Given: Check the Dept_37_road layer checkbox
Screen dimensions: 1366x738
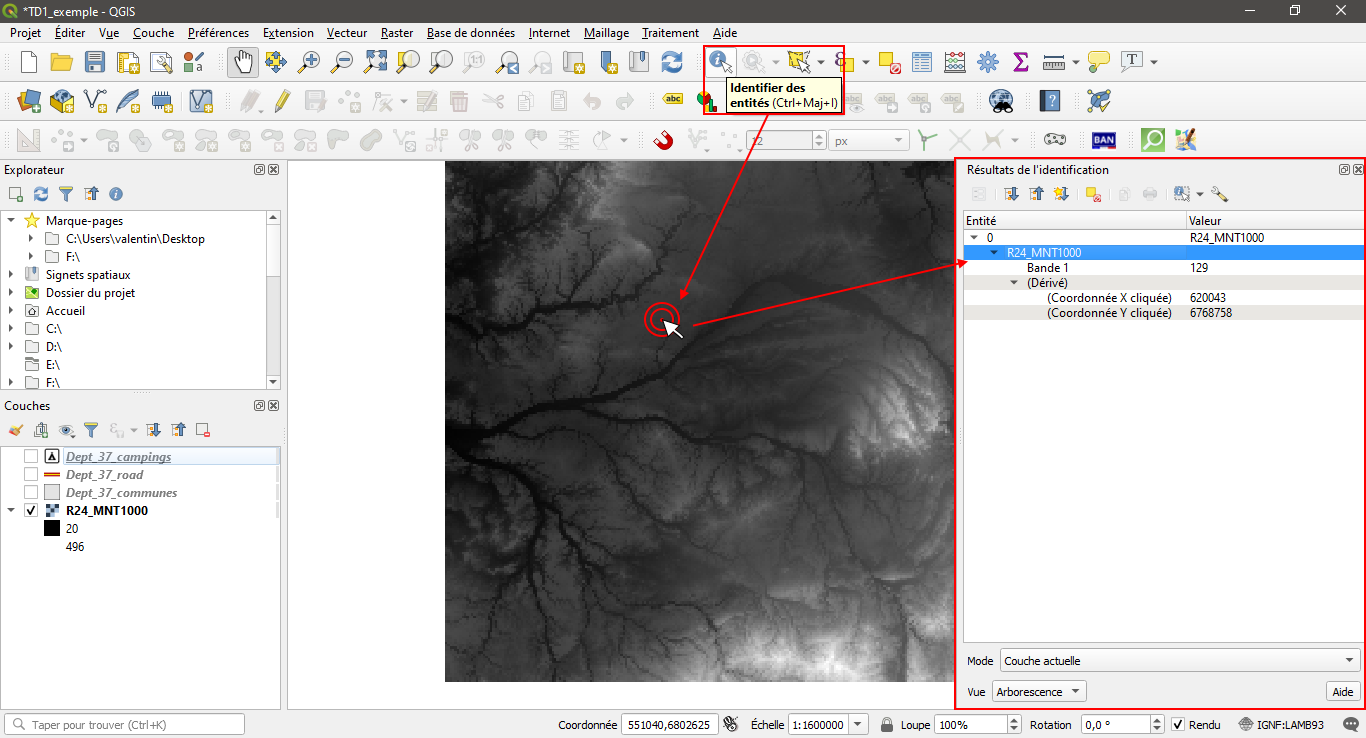Looking at the screenshot, I should 31,475.
